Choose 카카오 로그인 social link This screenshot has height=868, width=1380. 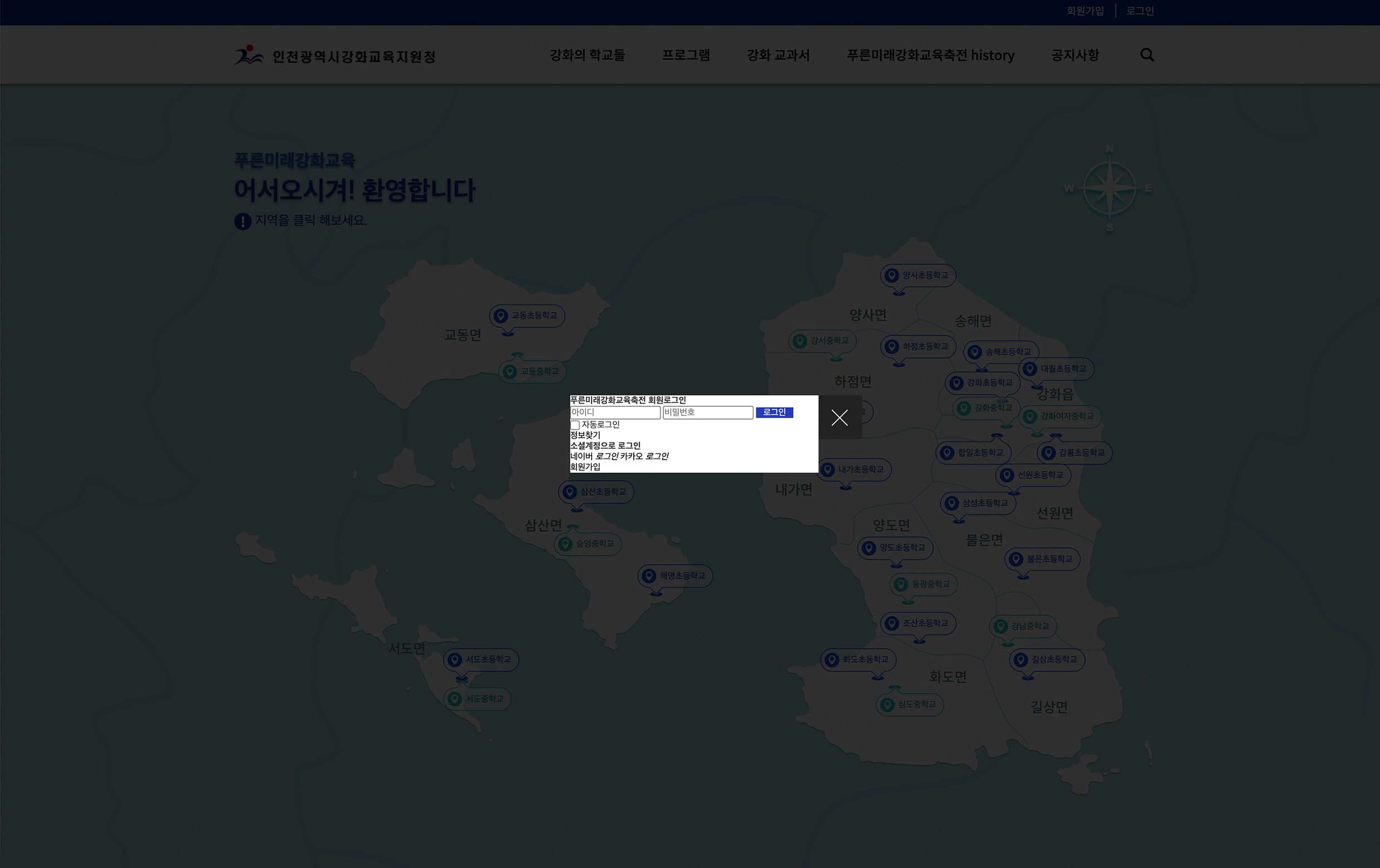tap(644, 457)
